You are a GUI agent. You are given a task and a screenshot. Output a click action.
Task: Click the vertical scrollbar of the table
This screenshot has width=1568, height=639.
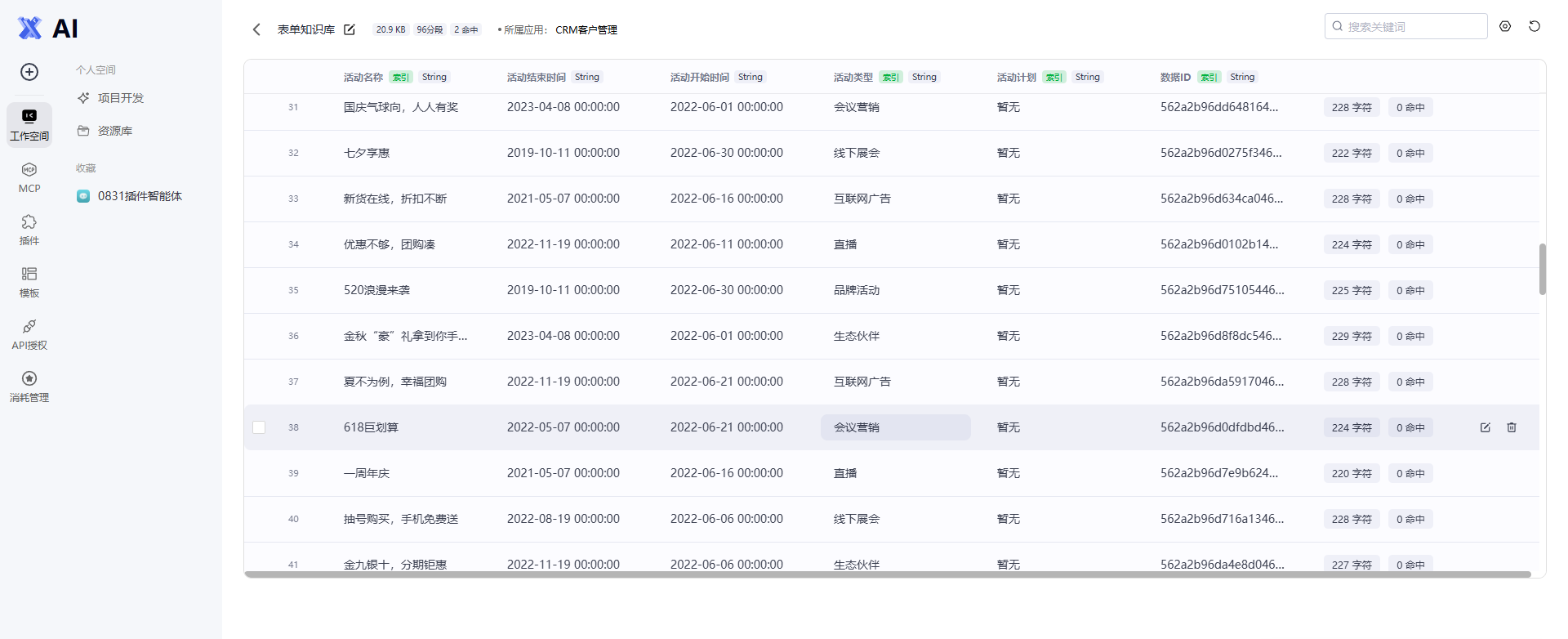(1543, 269)
